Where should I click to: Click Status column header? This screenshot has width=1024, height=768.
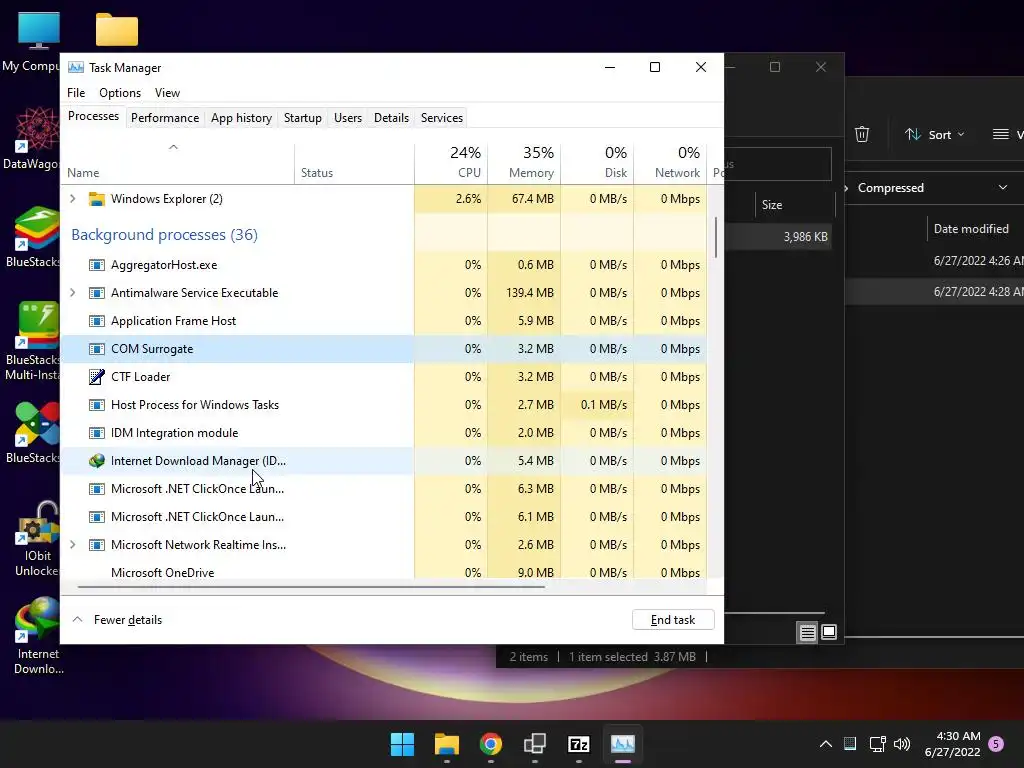coord(354,163)
